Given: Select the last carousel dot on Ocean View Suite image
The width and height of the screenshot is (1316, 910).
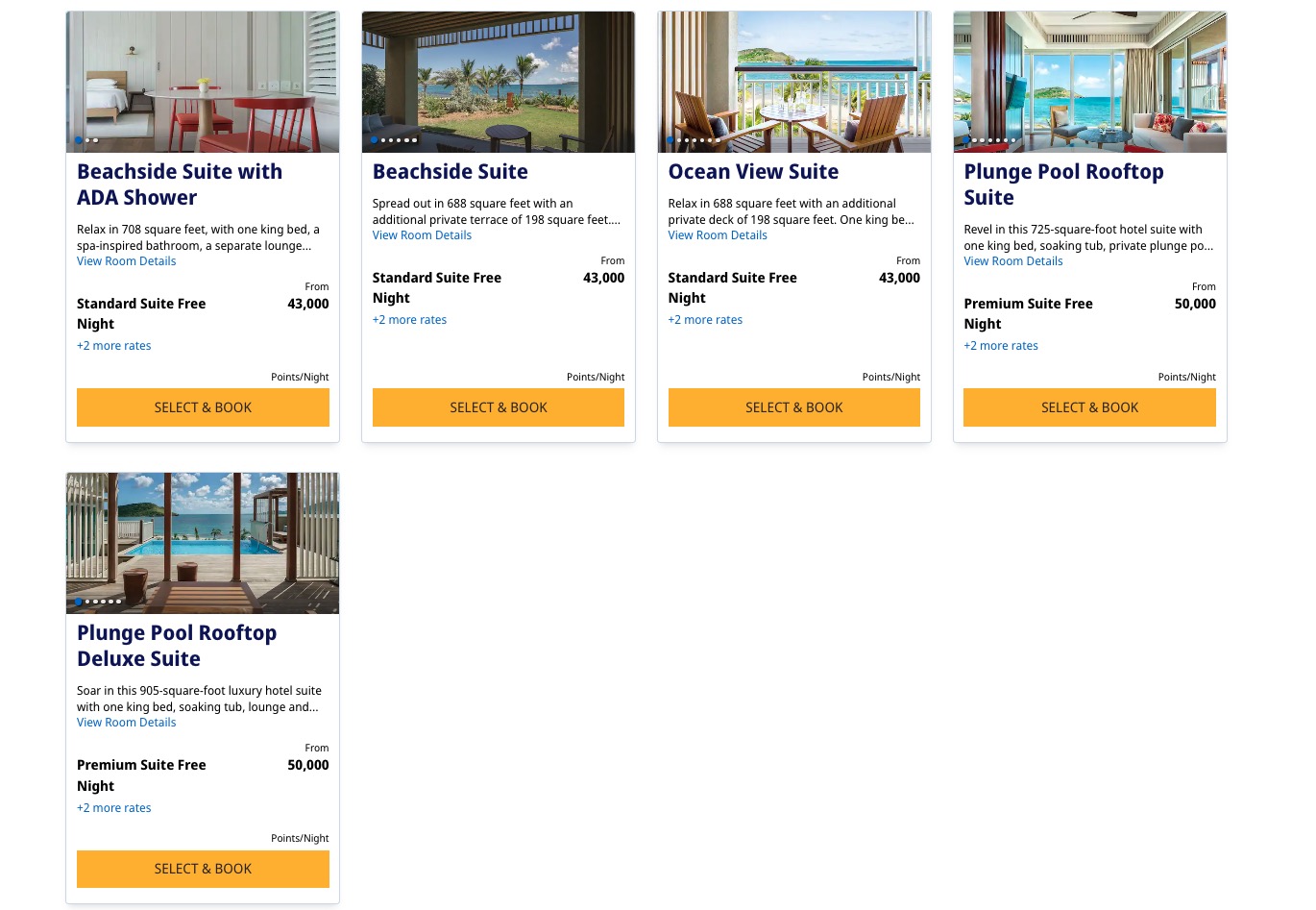Looking at the screenshot, I should [718, 139].
